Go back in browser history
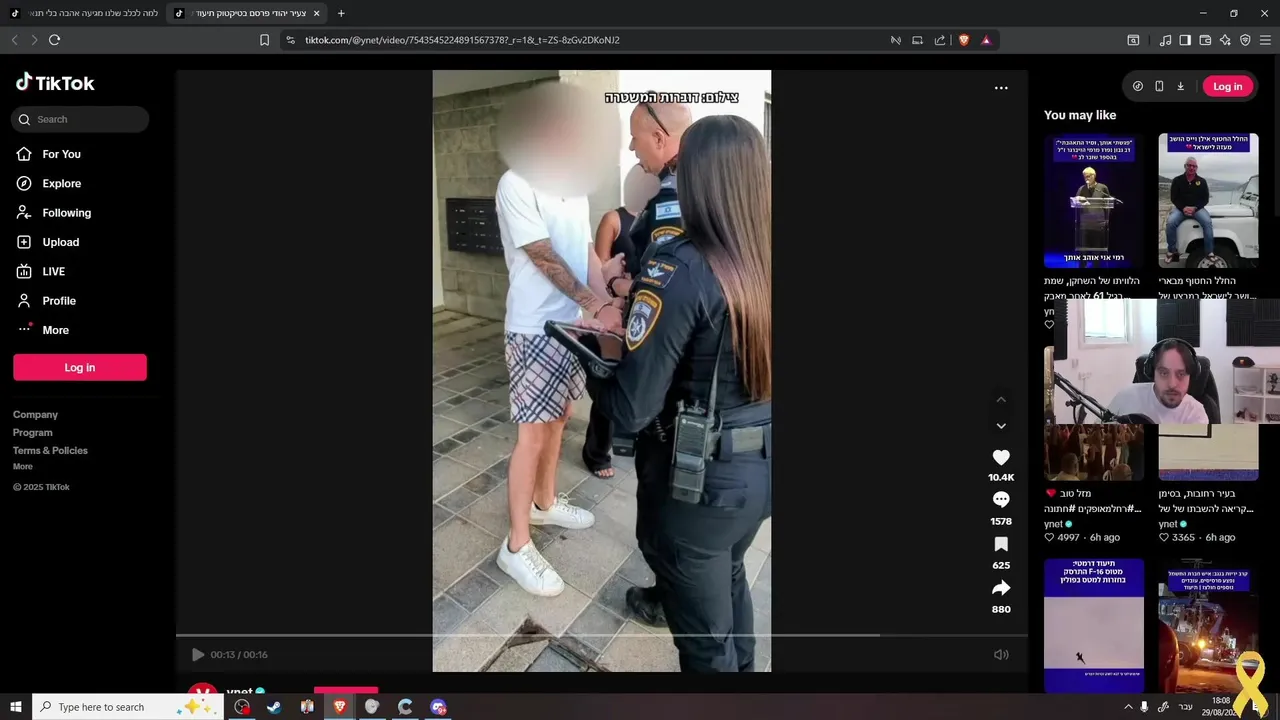 (x=14, y=40)
